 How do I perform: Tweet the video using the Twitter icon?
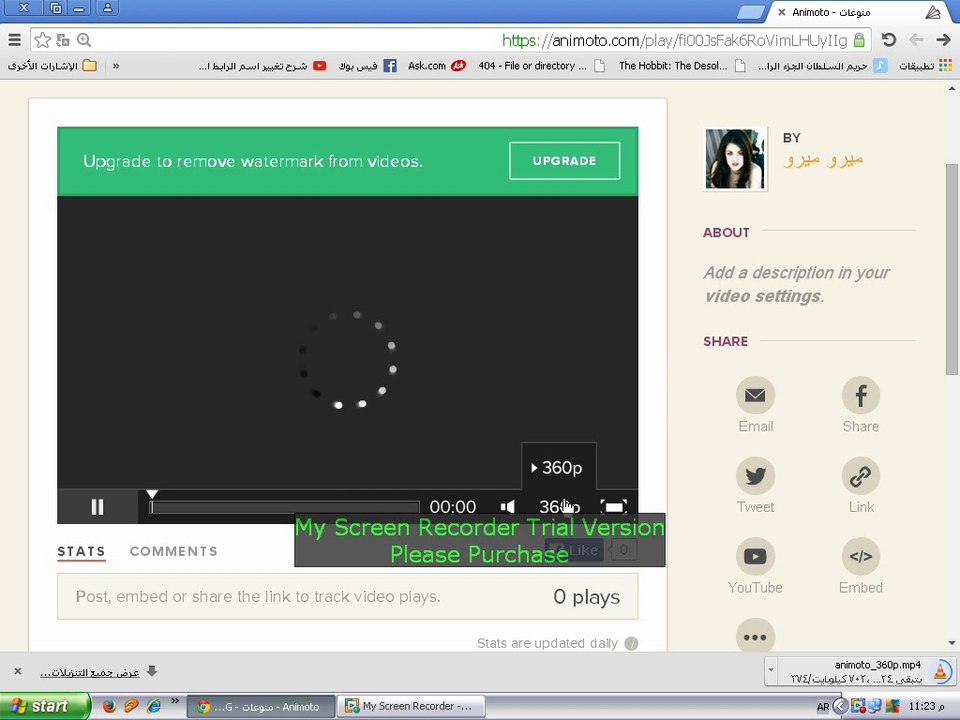(x=755, y=476)
